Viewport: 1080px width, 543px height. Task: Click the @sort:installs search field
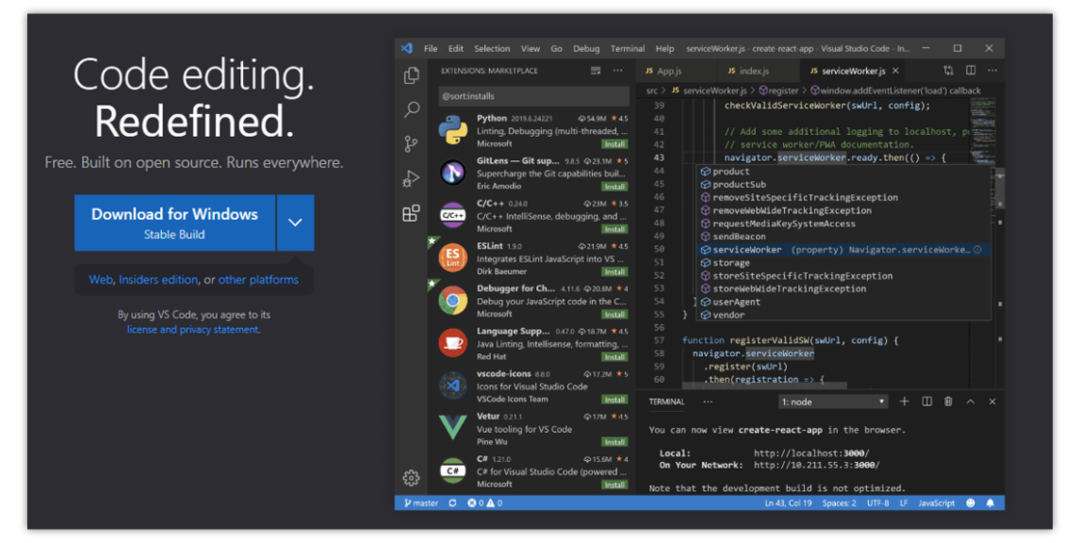click(534, 96)
